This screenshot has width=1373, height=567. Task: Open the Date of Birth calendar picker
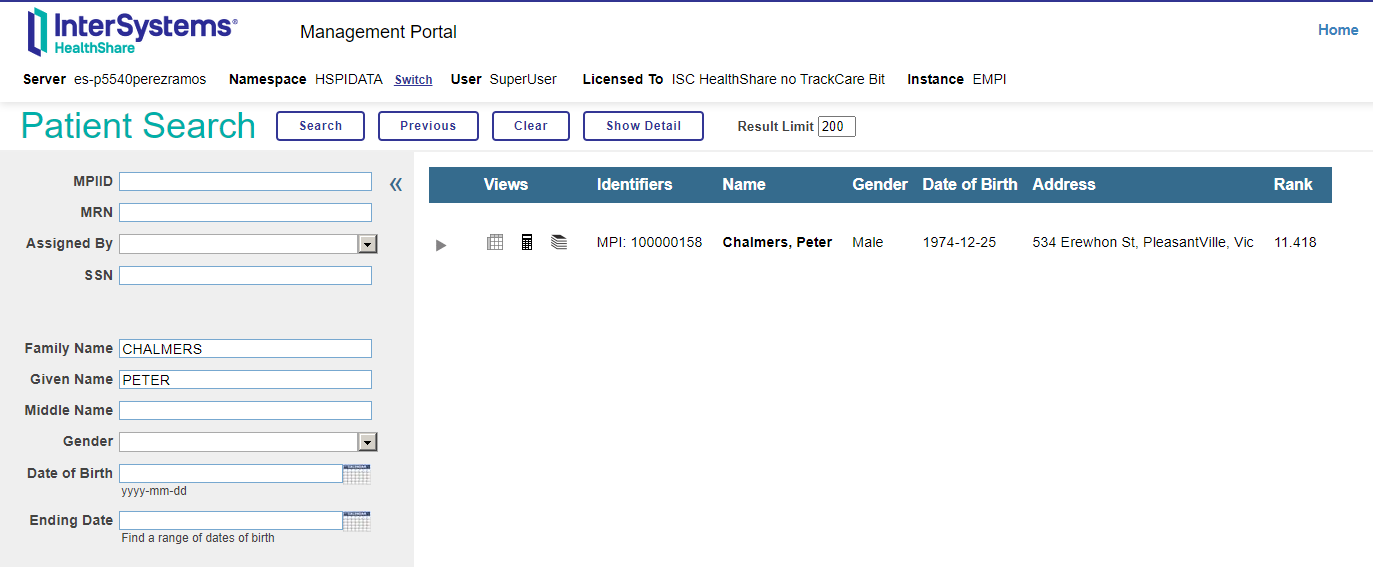(357, 474)
